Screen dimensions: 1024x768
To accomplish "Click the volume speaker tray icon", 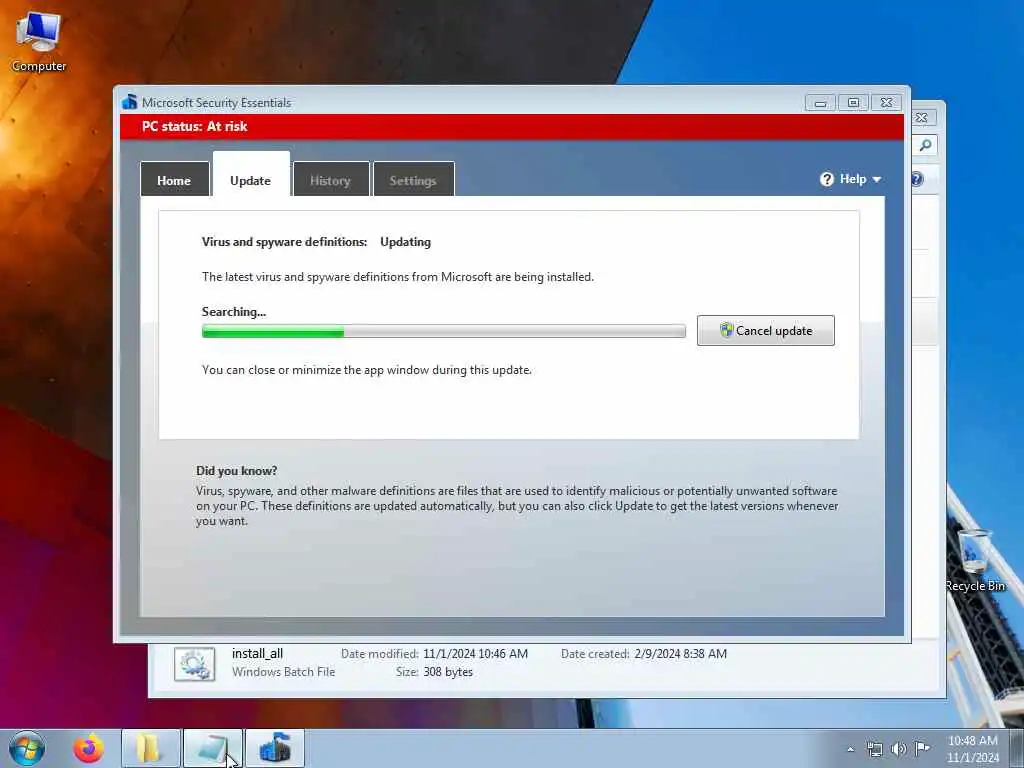I will click(x=899, y=749).
